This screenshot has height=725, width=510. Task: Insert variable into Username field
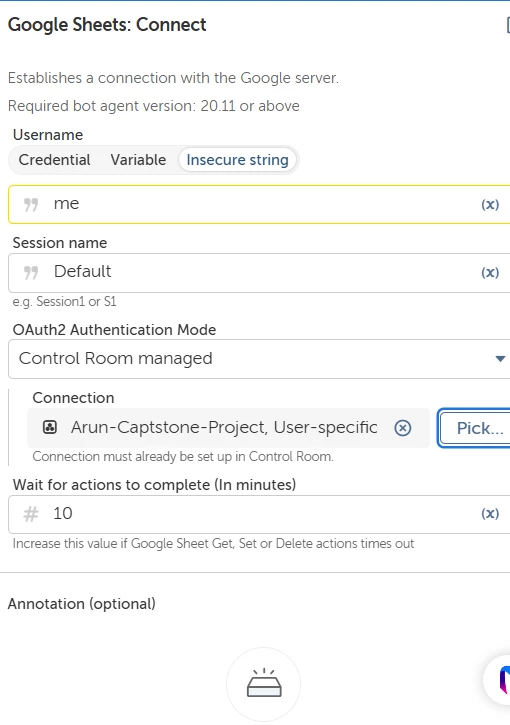point(490,204)
